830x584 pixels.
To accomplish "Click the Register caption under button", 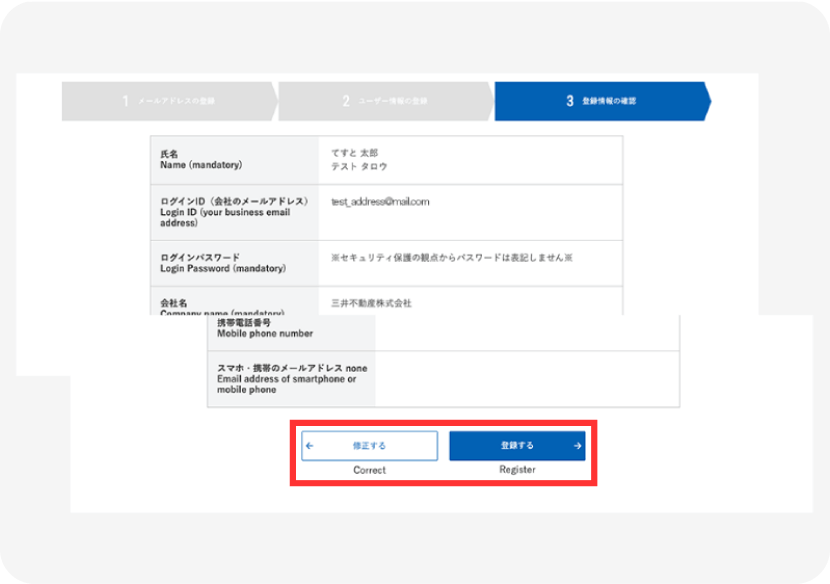I will [x=517, y=470].
